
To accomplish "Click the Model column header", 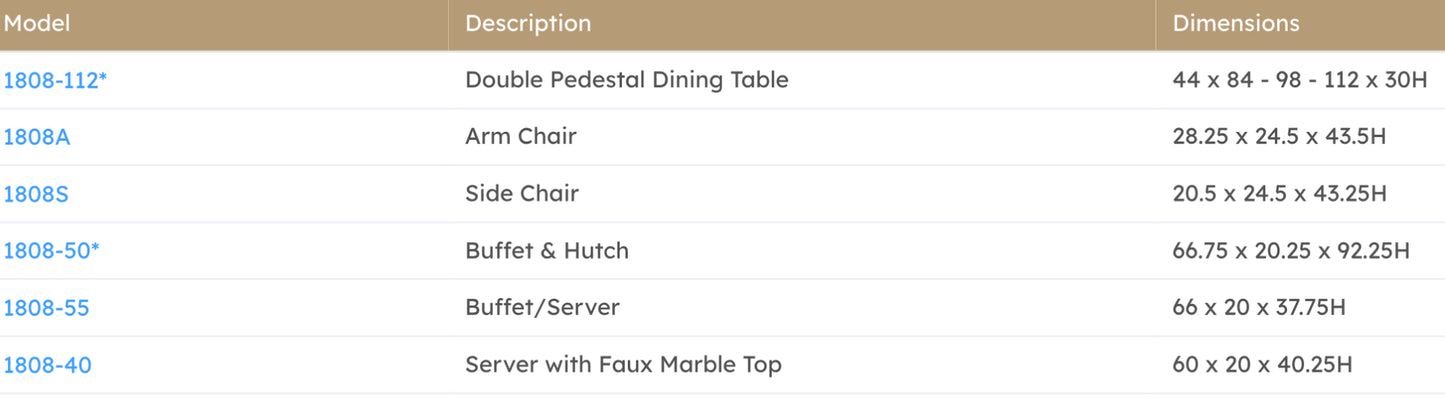I will coord(37,23).
